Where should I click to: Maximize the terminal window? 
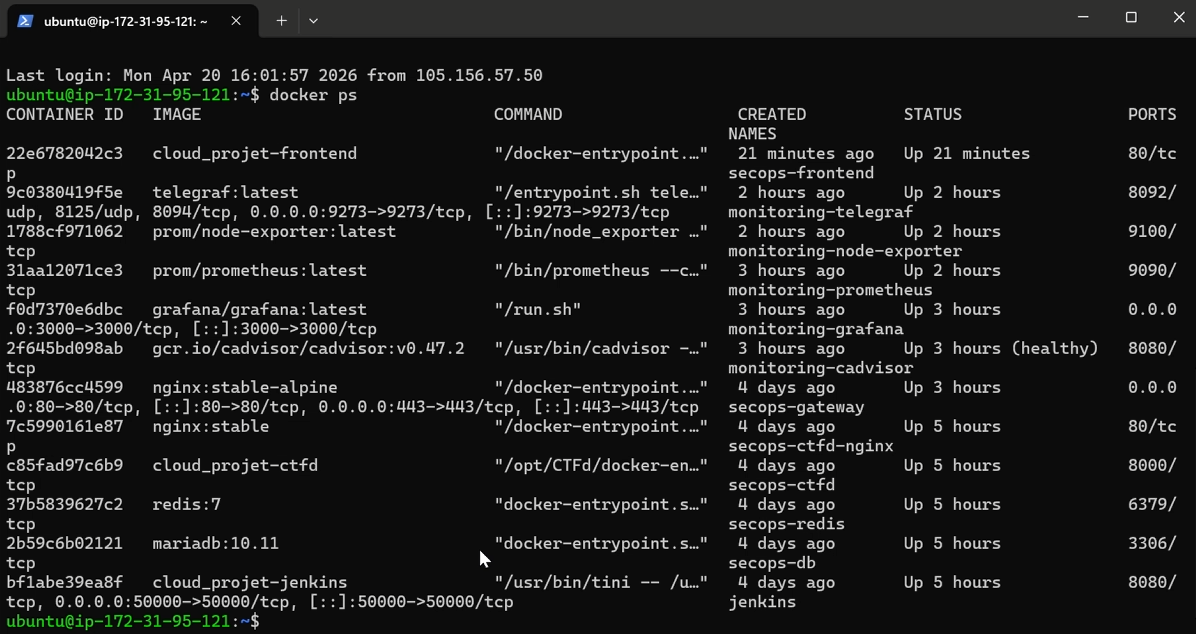coord(1131,18)
